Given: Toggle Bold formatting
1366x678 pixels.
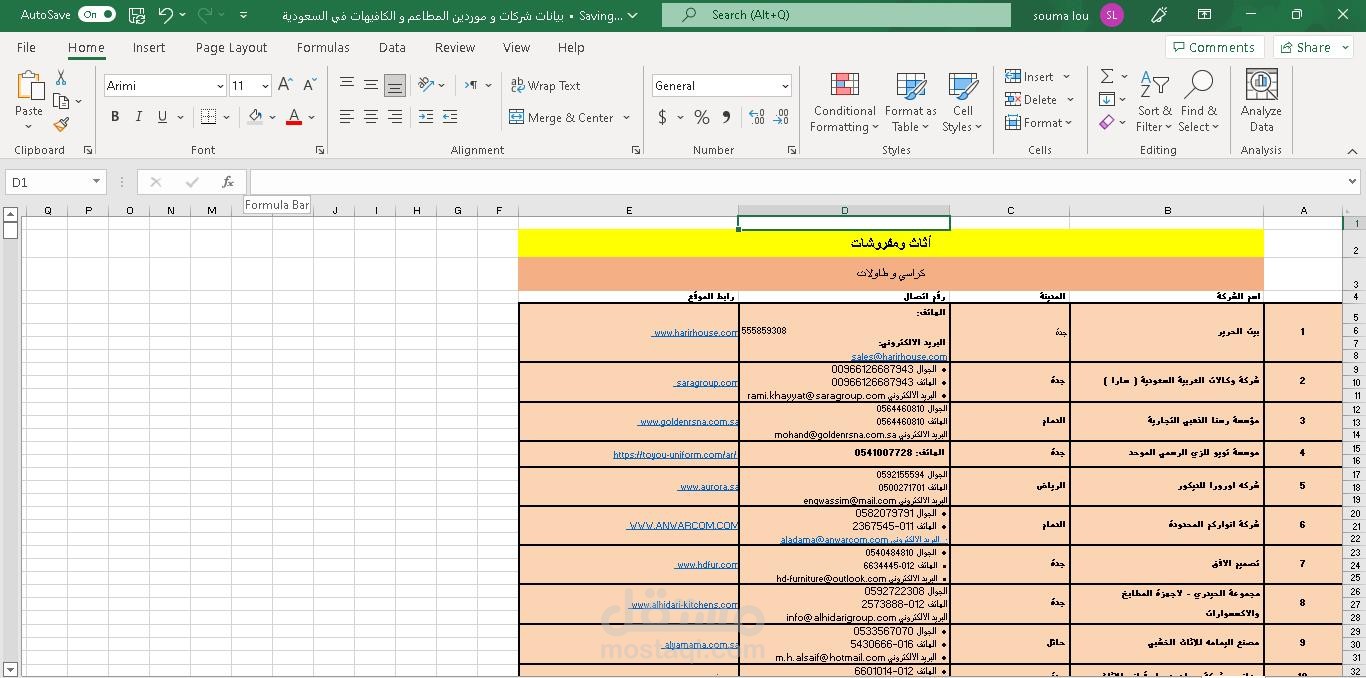Looking at the screenshot, I should coord(115,117).
